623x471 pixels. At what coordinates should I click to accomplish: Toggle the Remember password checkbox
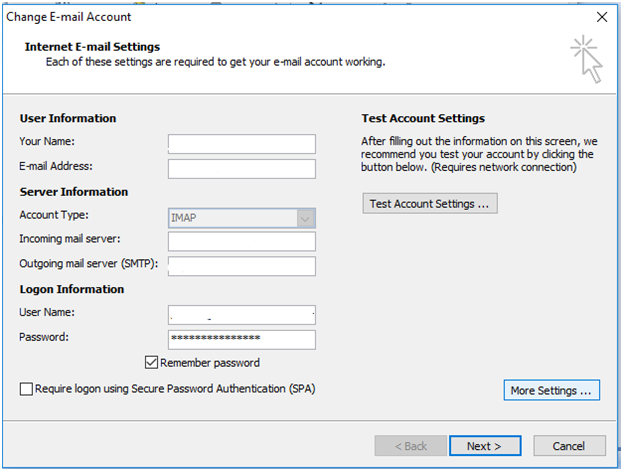pos(152,363)
